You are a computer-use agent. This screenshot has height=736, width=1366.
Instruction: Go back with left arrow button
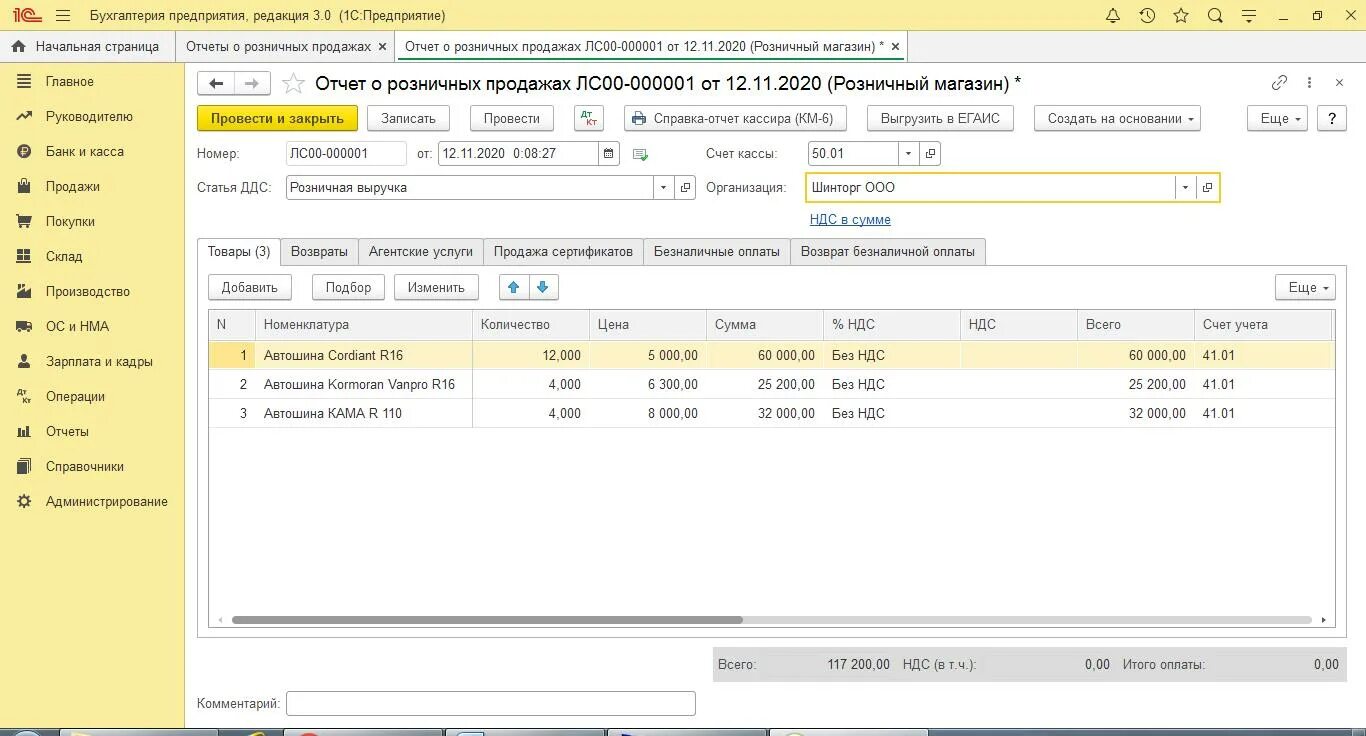[215, 84]
